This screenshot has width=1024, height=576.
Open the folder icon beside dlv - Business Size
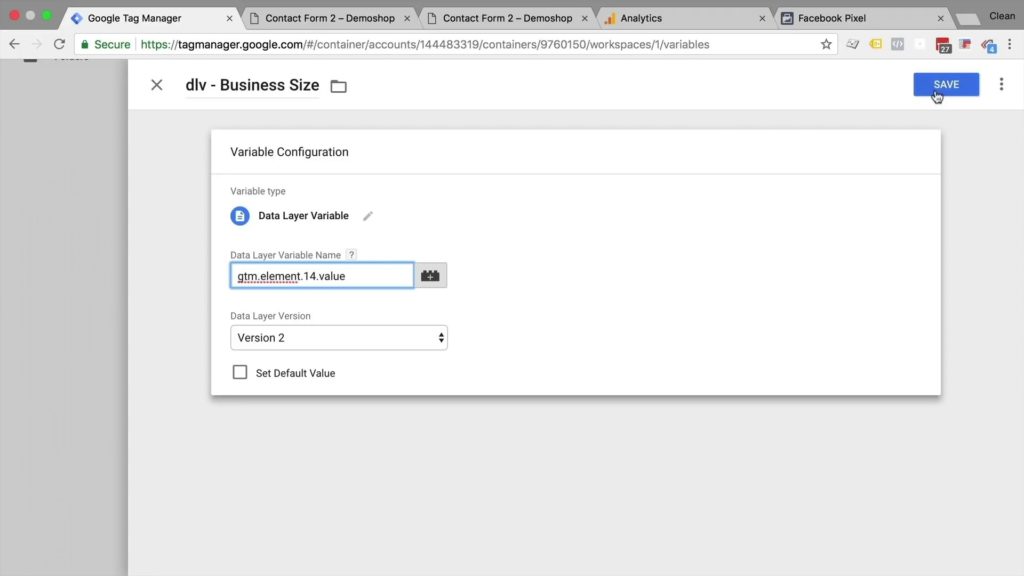click(337, 86)
